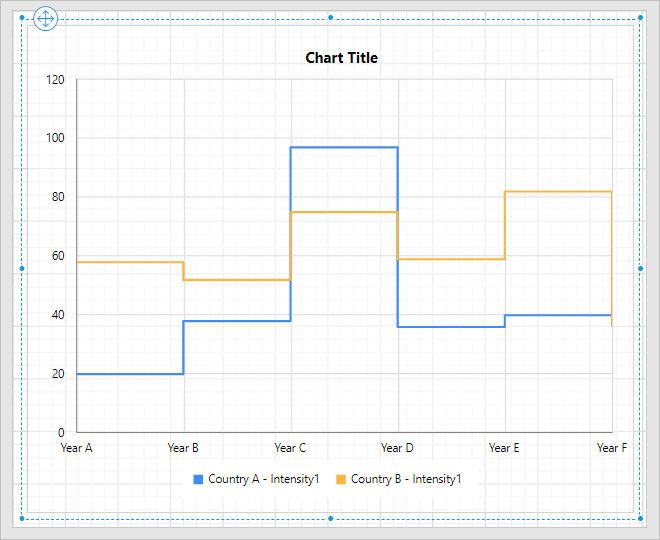
Task: Click the 100 value on the vertical axis
Action: (55, 138)
